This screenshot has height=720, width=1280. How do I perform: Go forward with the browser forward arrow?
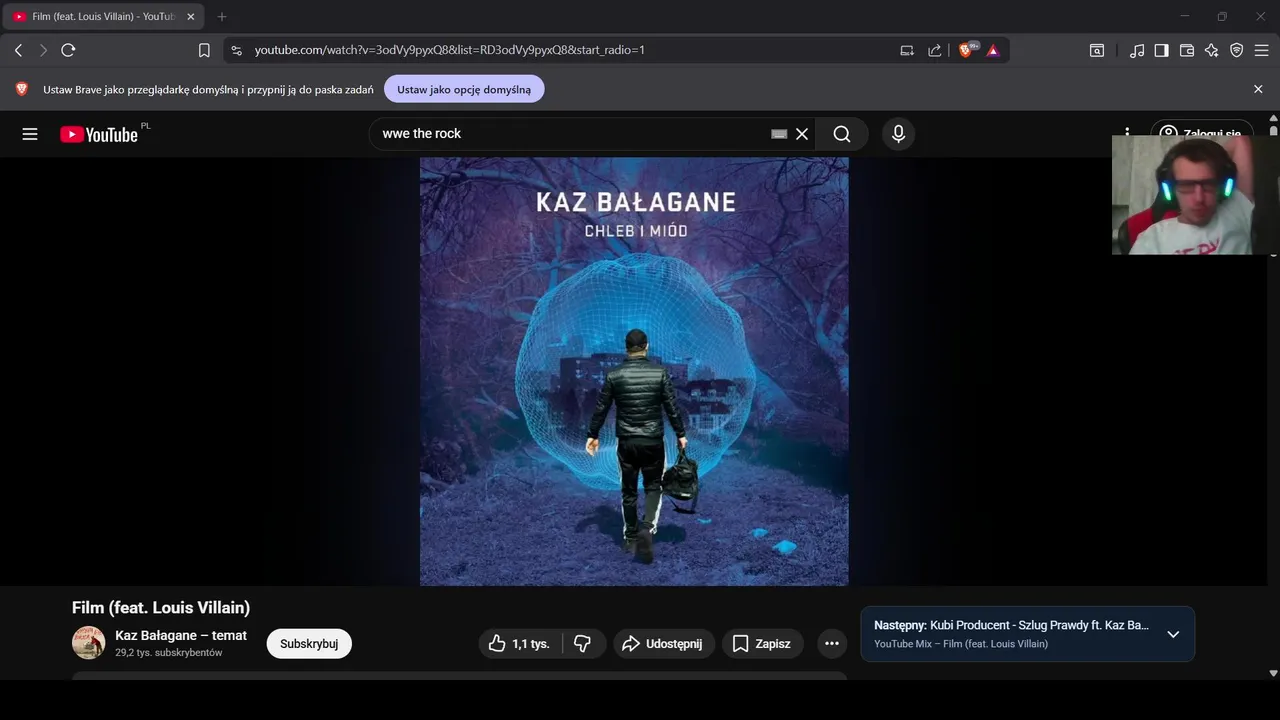(x=43, y=50)
